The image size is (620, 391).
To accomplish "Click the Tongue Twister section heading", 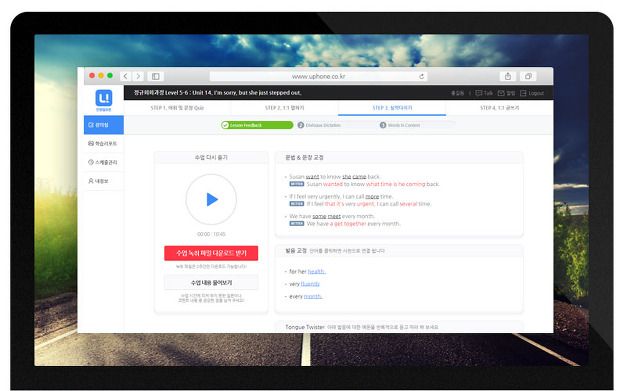I will (x=305, y=327).
